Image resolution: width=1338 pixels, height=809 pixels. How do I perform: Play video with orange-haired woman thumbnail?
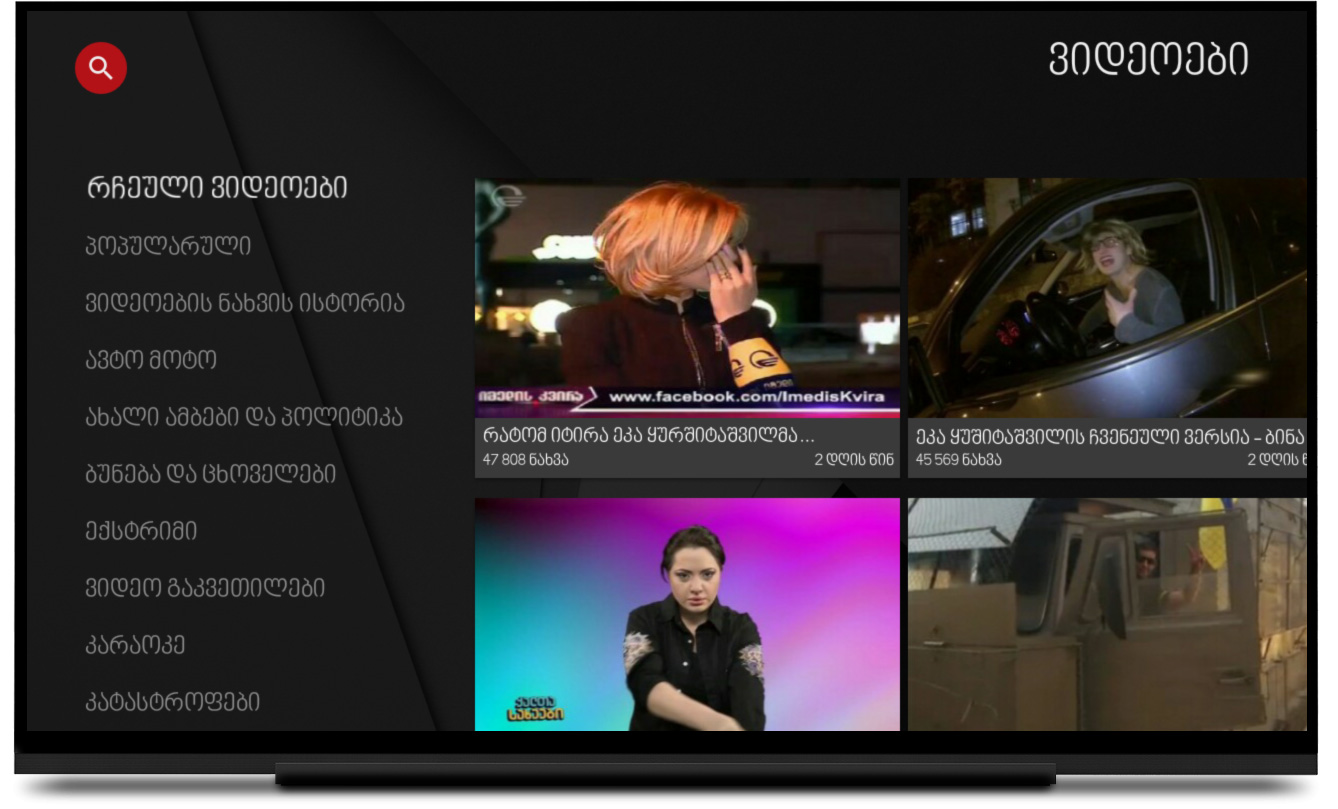[x=687, y=297]
